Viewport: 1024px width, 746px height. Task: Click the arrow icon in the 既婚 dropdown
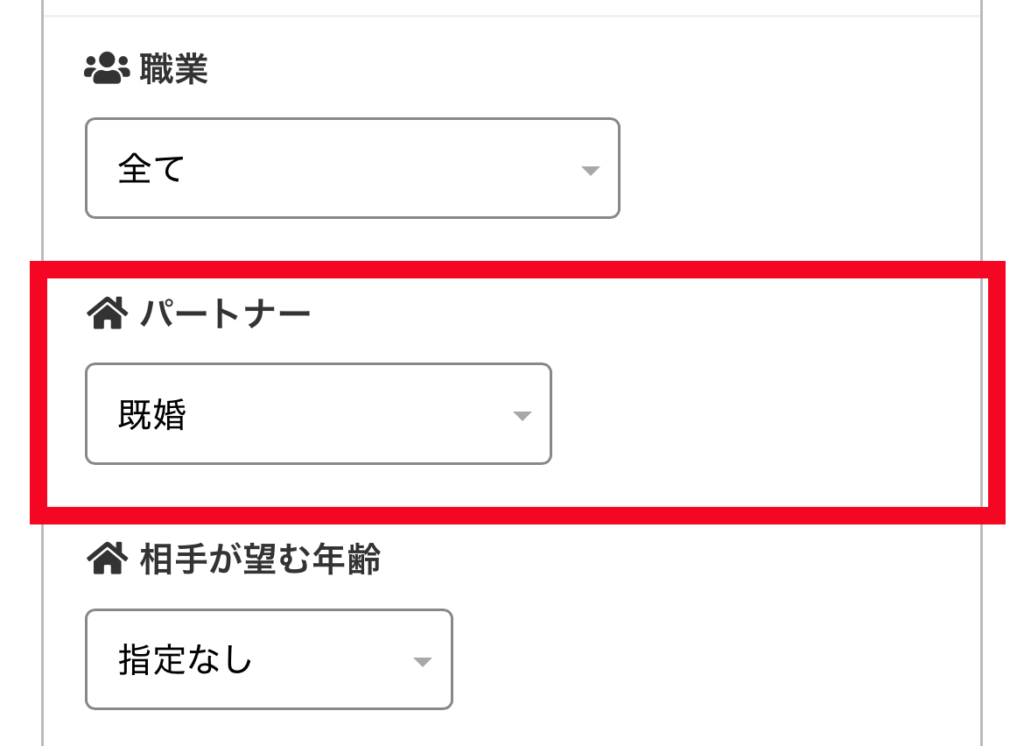[521, 416]
